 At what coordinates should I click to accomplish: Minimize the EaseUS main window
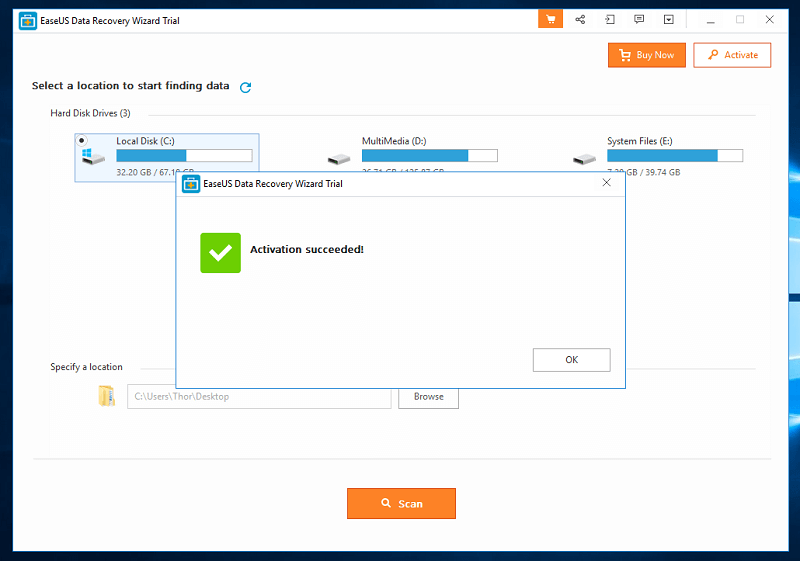[x=710, y=20]
